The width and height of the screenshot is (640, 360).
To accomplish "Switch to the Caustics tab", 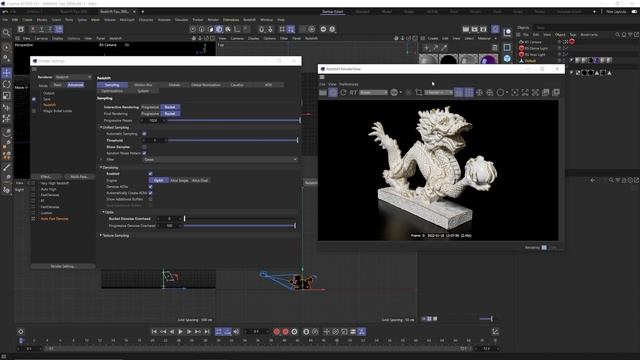I will [237, 85].
